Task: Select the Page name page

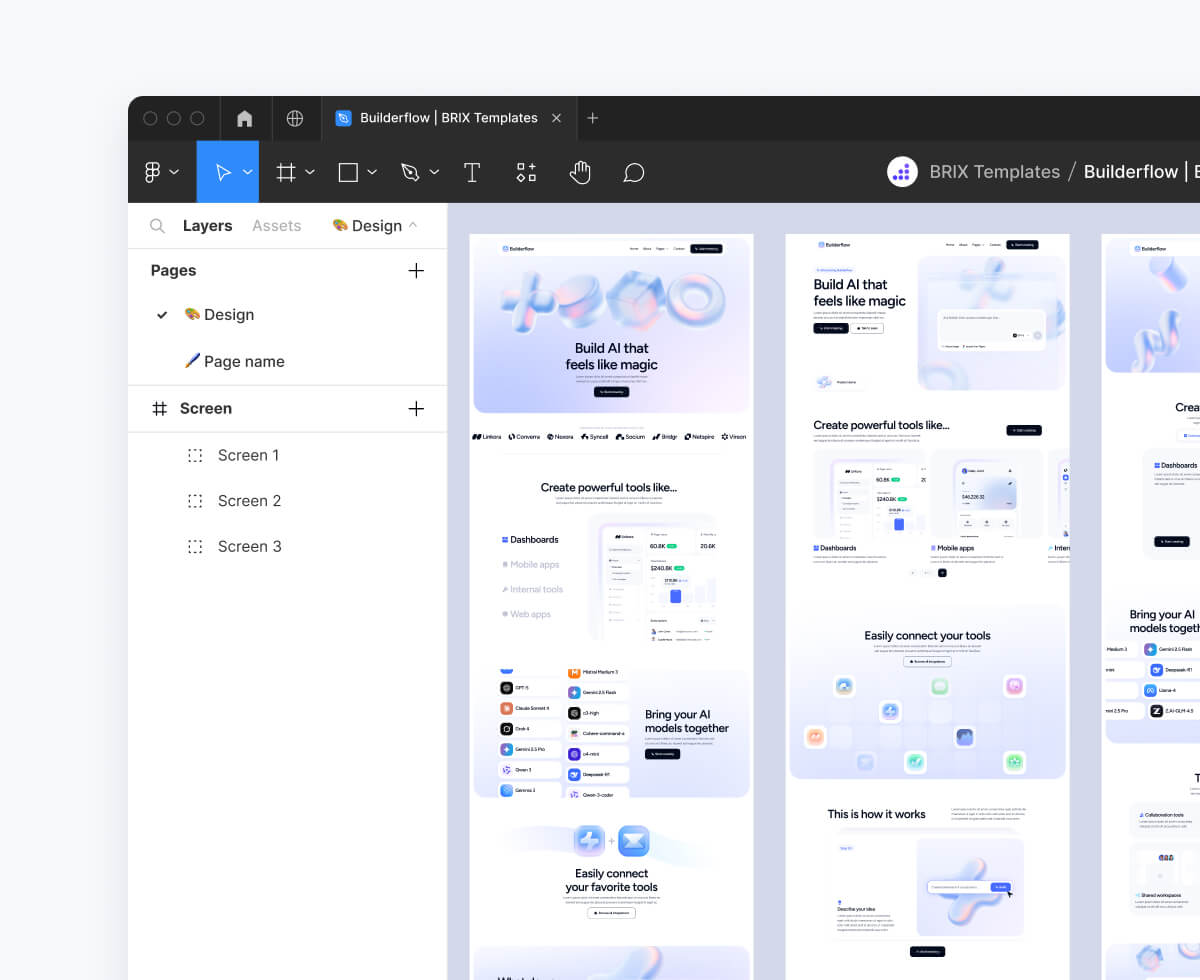Action: pos(244,361)
